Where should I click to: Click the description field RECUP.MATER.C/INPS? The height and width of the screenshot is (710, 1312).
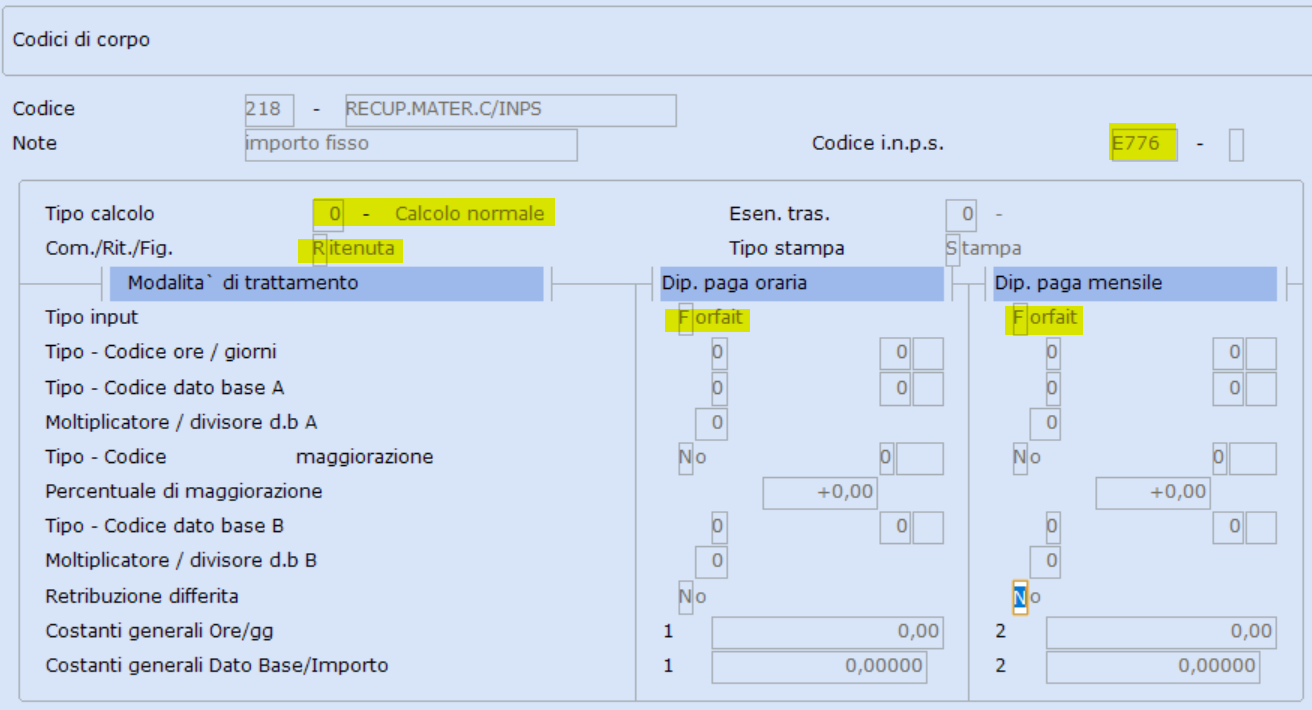pyautogui.click(x=510, y=110)
